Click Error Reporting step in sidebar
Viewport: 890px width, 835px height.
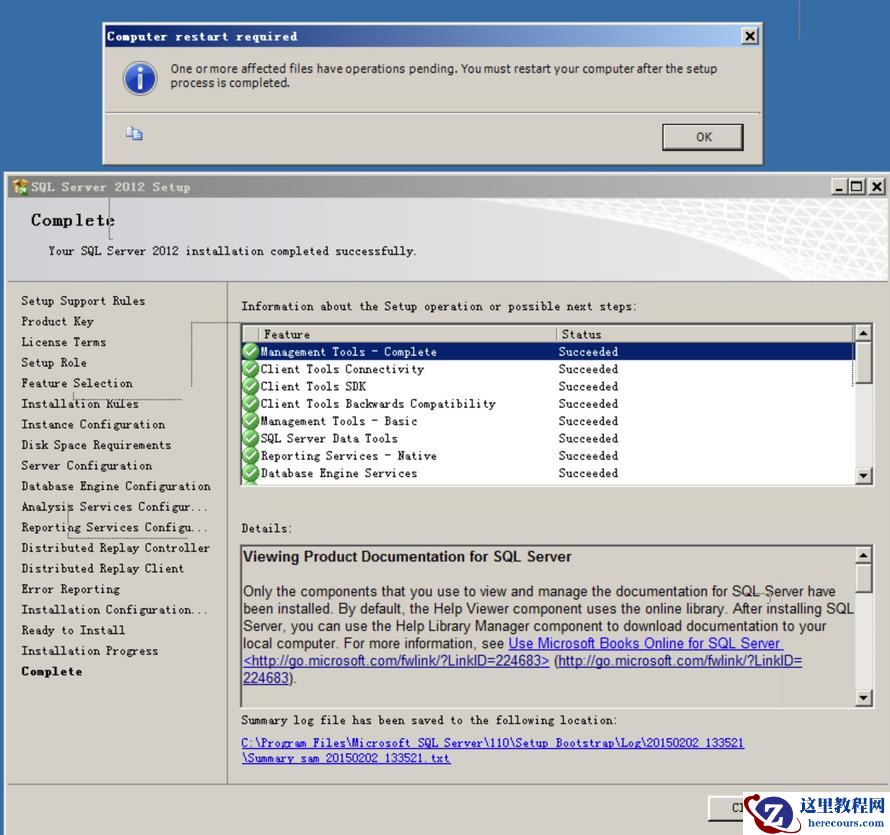click(70, 589)
